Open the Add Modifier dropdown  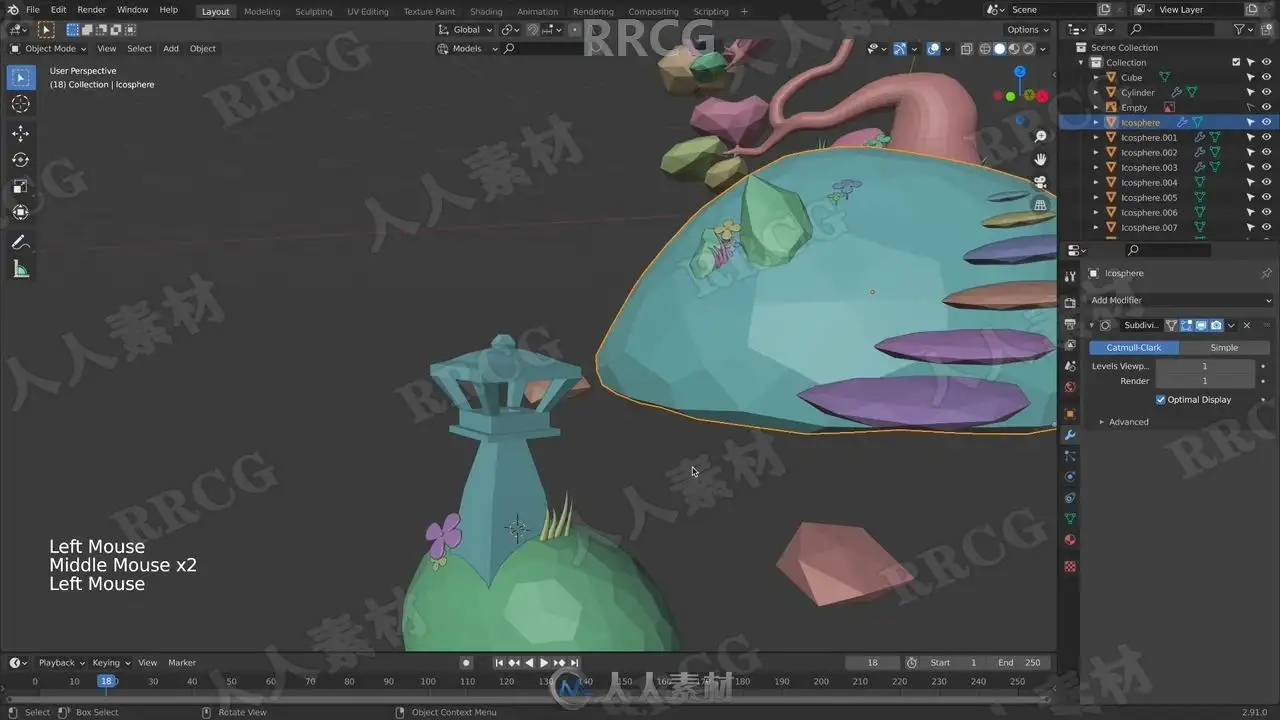pyautogui.click(x=1180, y=300)
